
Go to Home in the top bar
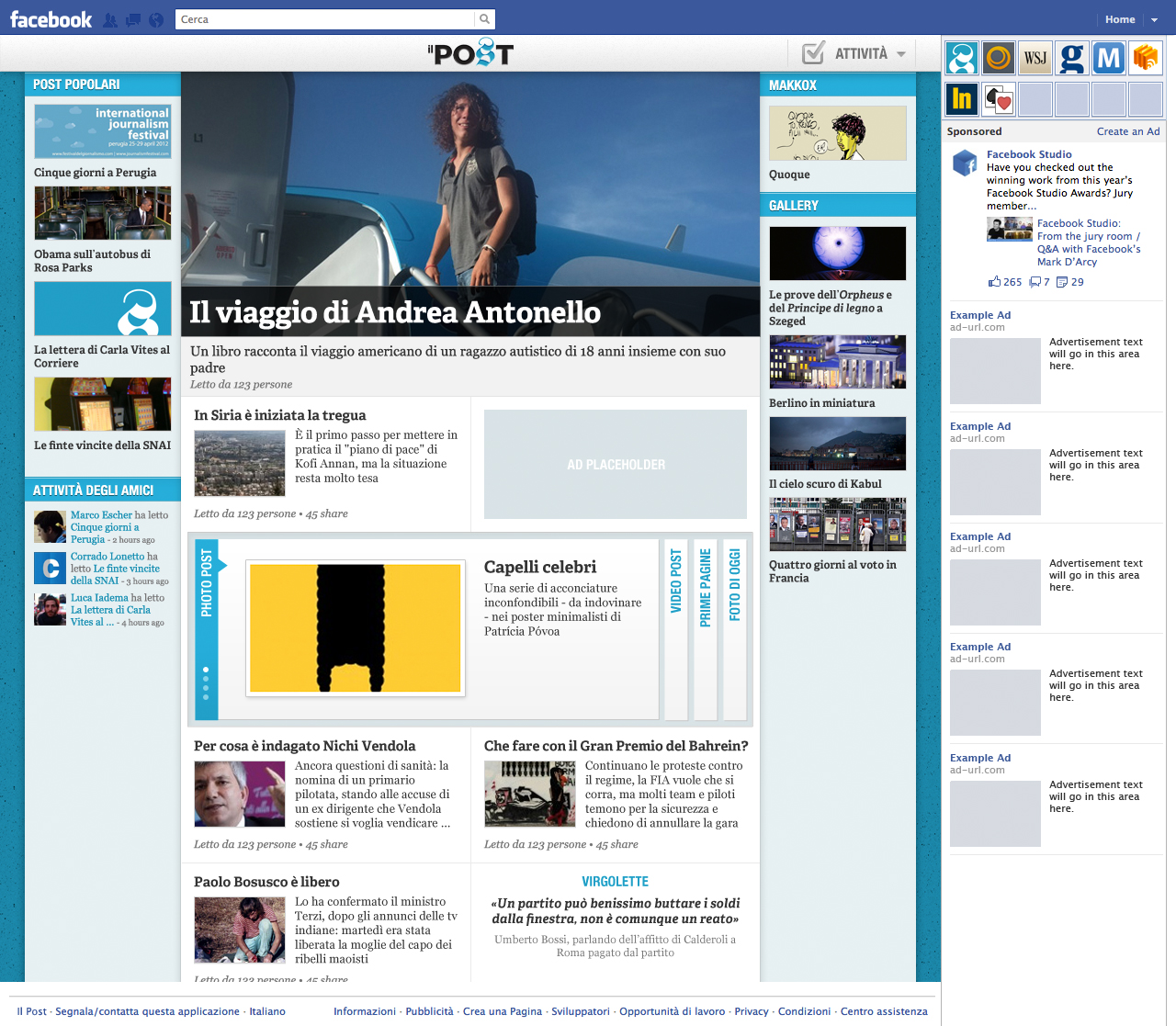1120,19
